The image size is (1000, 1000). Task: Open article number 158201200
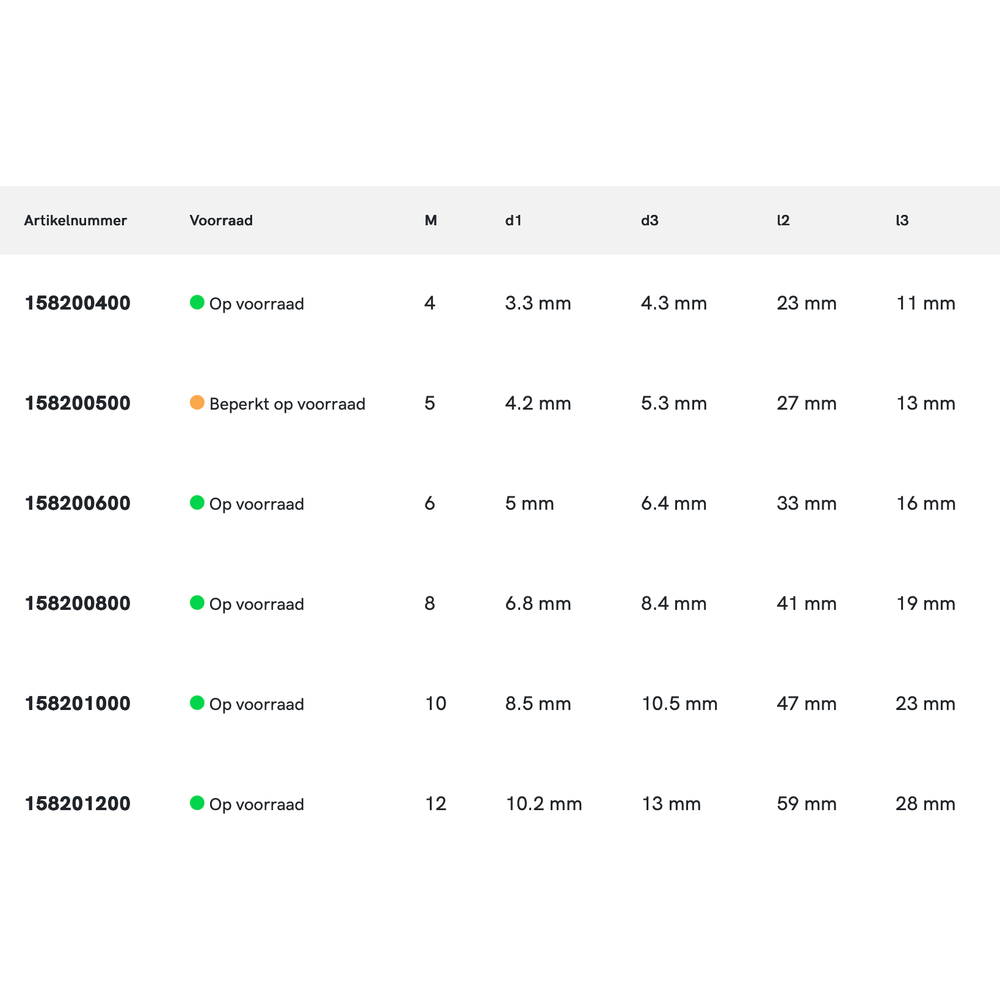pyautogui.click(x=77, y=803)
